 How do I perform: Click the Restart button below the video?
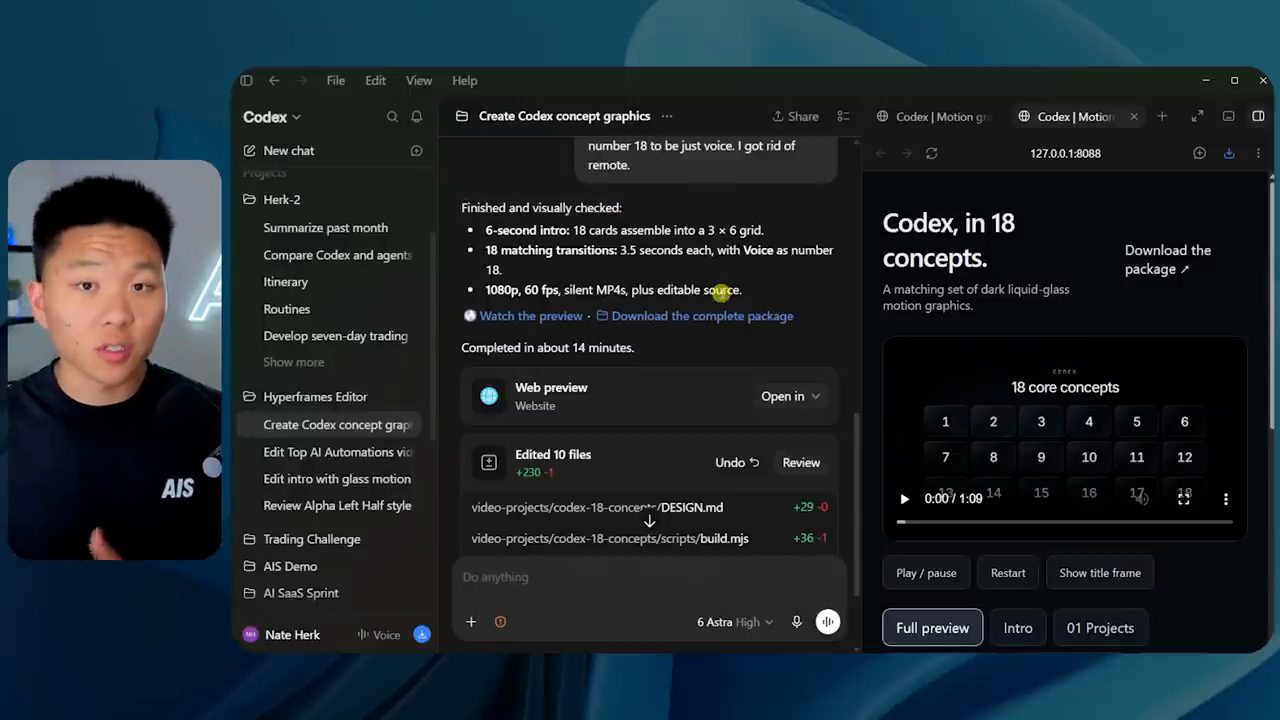tap(1008, 573)
